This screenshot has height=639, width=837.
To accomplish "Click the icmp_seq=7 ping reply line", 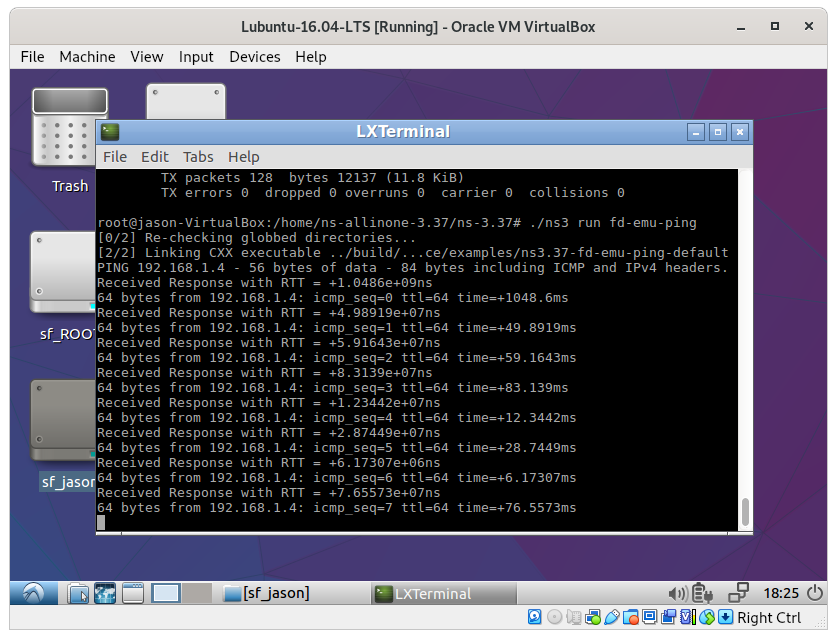I will 337,508.
